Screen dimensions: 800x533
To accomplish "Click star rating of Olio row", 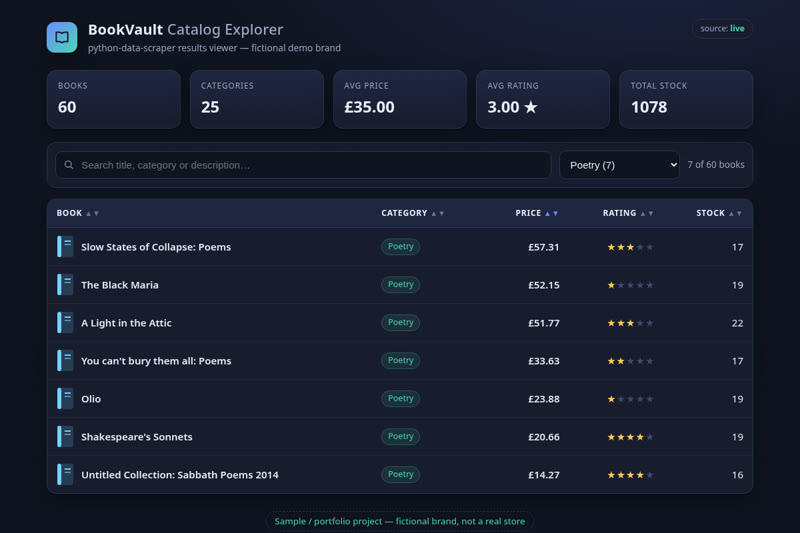I will click(630, 399).
